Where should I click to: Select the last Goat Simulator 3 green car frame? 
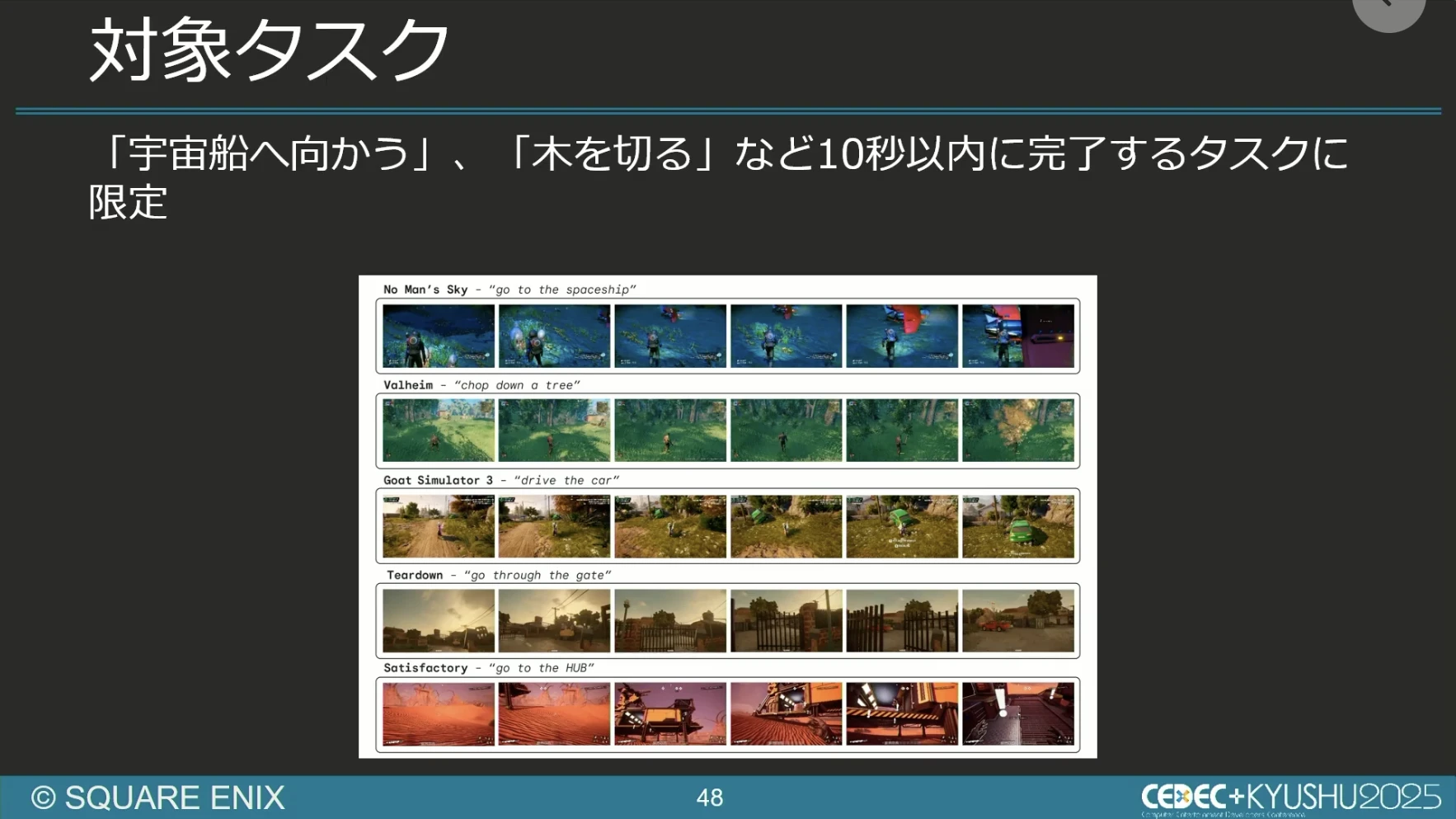[x=1017, y=526]
